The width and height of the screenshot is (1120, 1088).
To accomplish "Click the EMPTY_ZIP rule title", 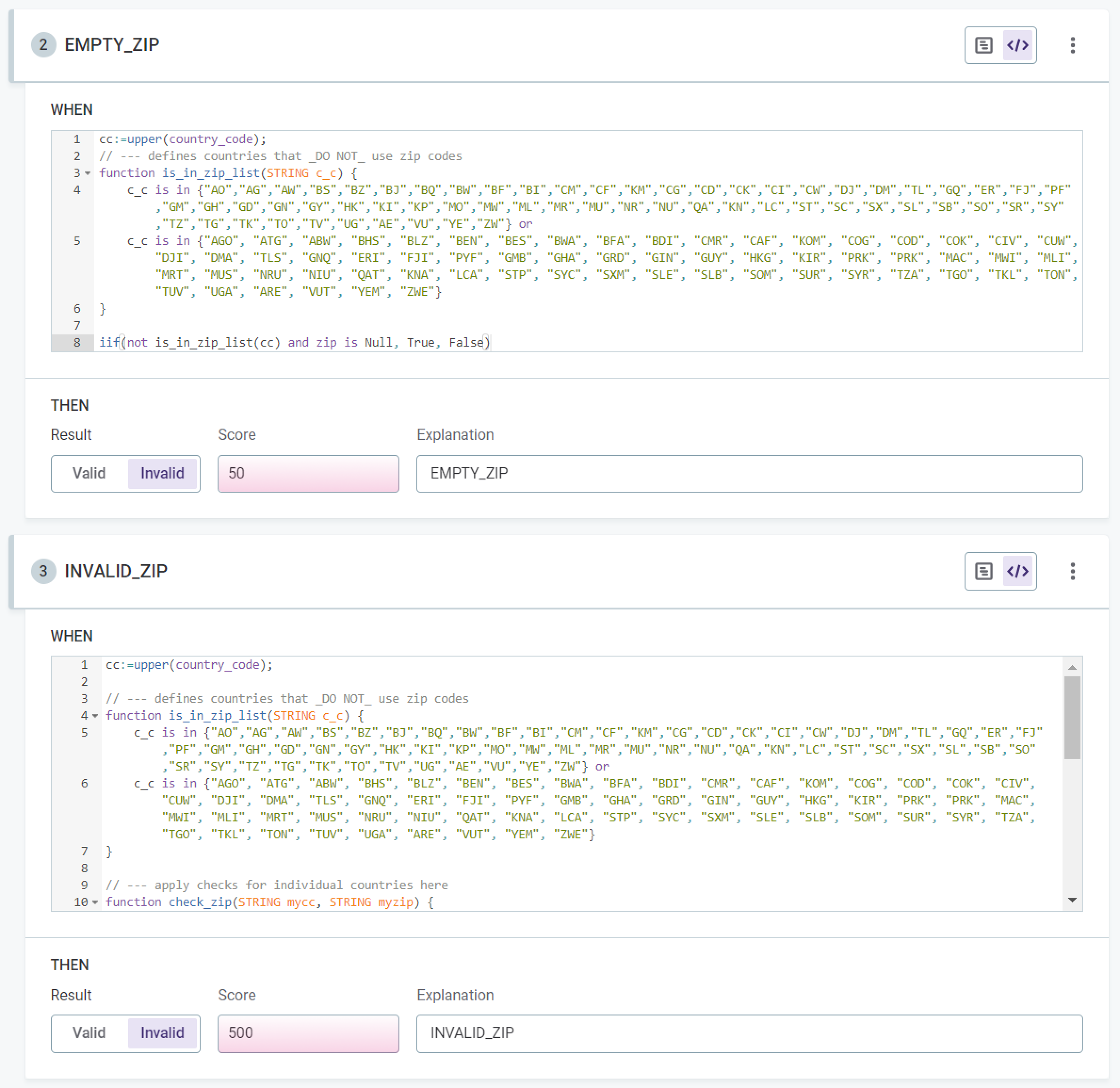I will click(112, 45).
